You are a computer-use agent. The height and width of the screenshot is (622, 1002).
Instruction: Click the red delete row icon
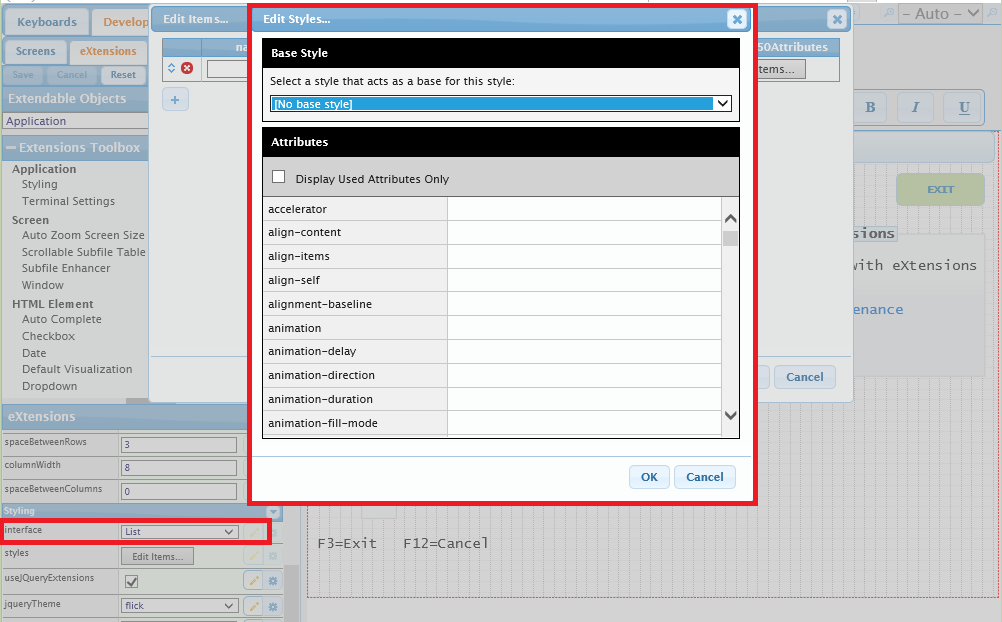187,68
